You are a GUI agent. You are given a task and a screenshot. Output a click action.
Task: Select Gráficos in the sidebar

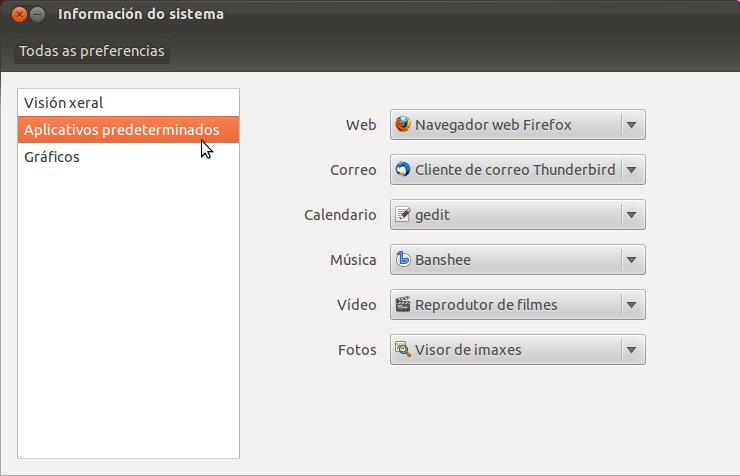tap(128, 157)
